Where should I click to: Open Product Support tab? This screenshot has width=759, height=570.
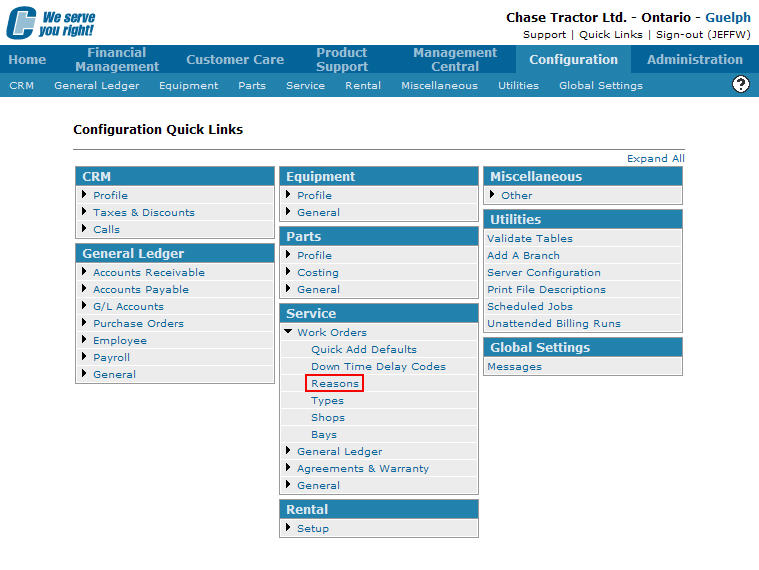[342, 60]
